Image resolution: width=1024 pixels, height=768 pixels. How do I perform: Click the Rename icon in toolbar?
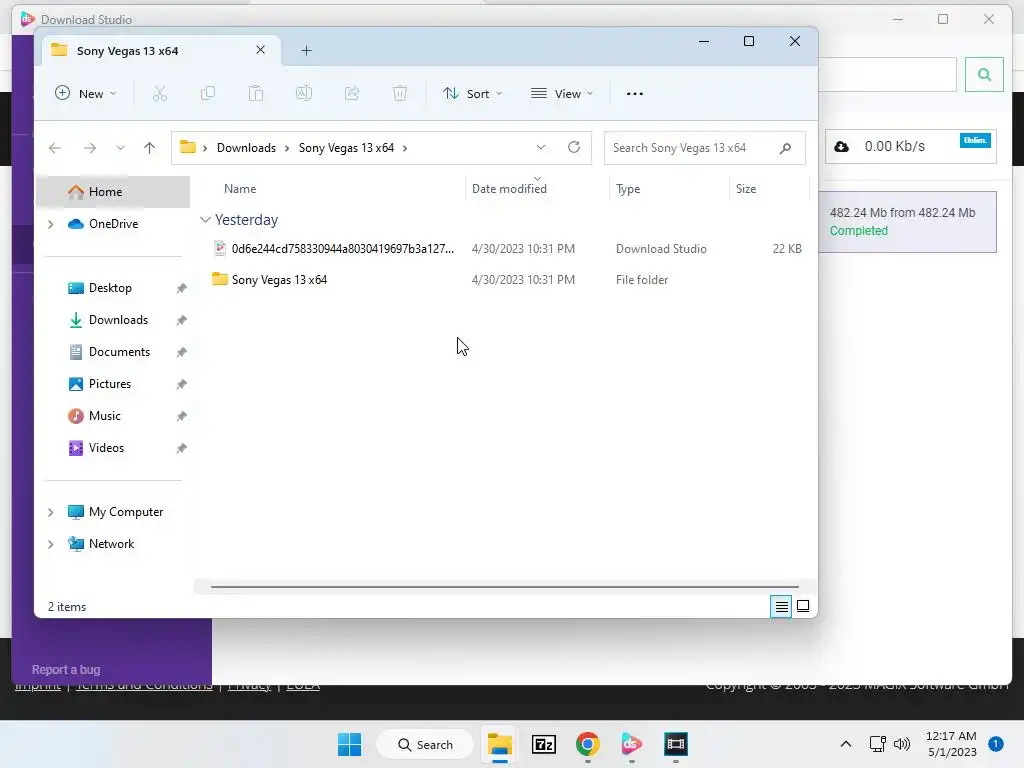pyautogui.click(x=304, y=93)
